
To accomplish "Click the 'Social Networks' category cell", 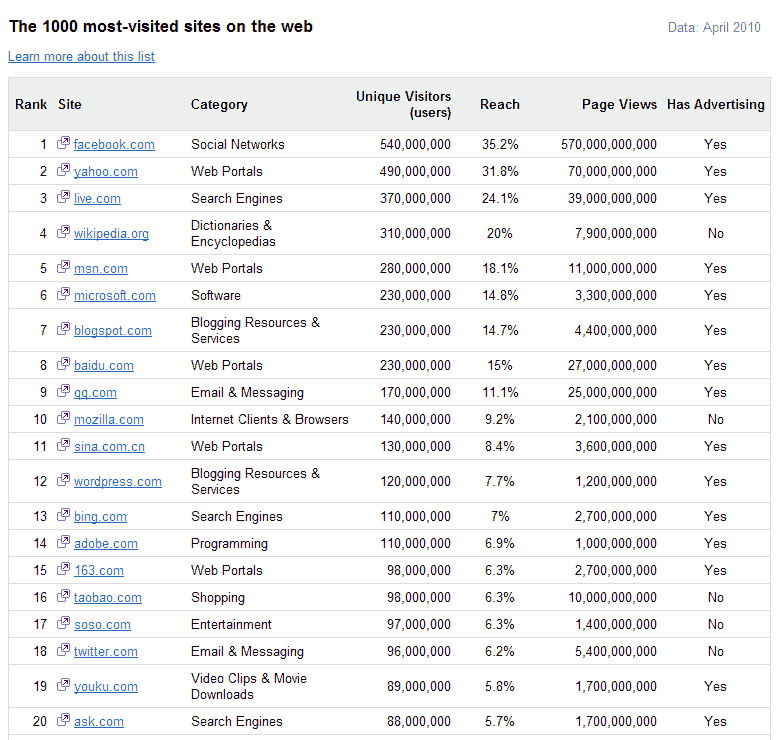I will pyautogui.click(x=237, y=144).
